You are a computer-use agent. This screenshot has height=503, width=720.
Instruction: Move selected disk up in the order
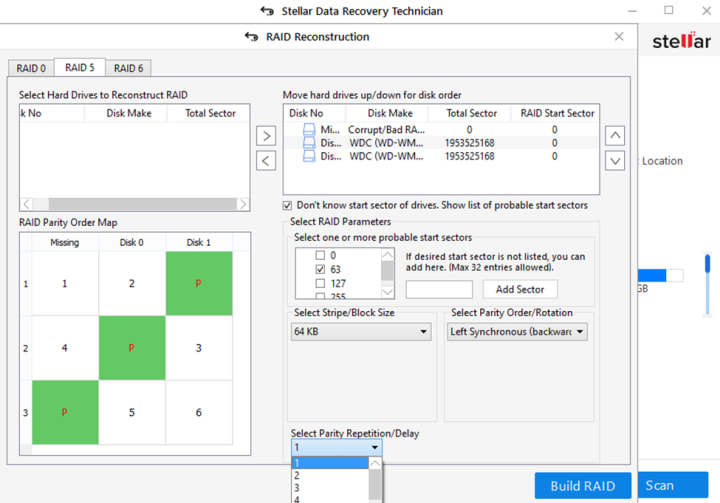(x=615, y=136)
